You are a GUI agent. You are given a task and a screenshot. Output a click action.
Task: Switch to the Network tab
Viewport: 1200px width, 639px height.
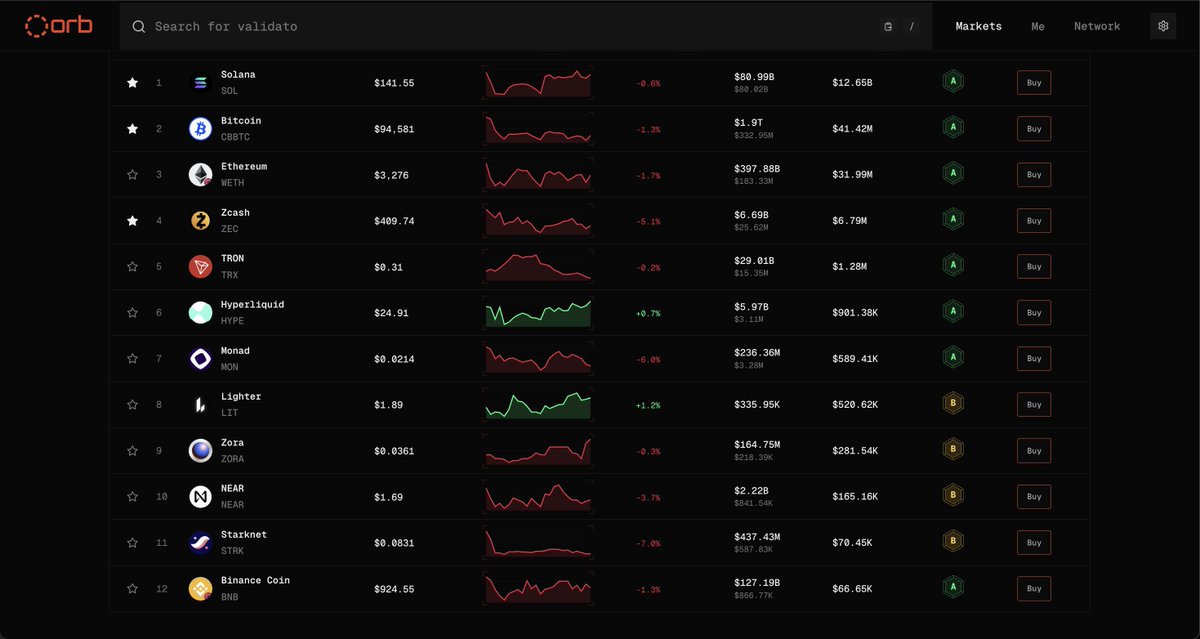1097,27
